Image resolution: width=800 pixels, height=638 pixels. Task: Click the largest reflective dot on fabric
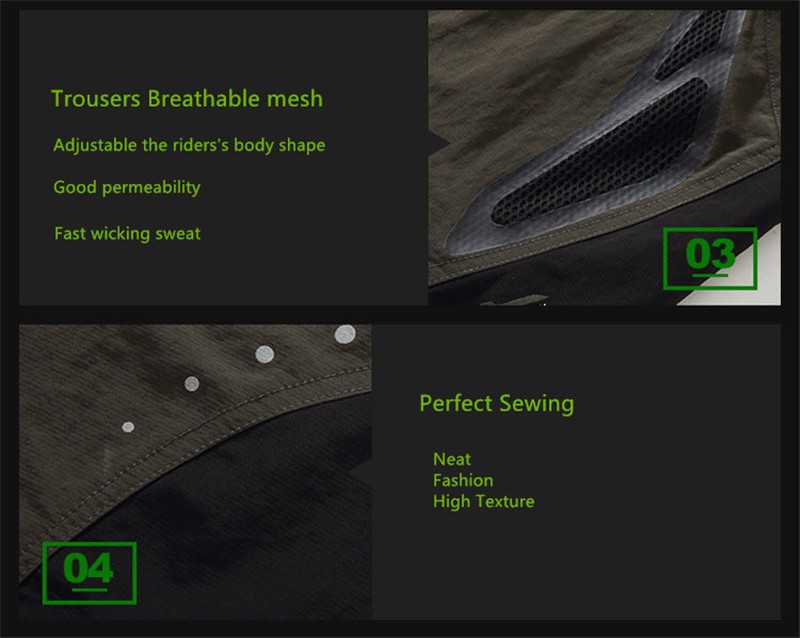pyautogui.click(x=345, y=334)
